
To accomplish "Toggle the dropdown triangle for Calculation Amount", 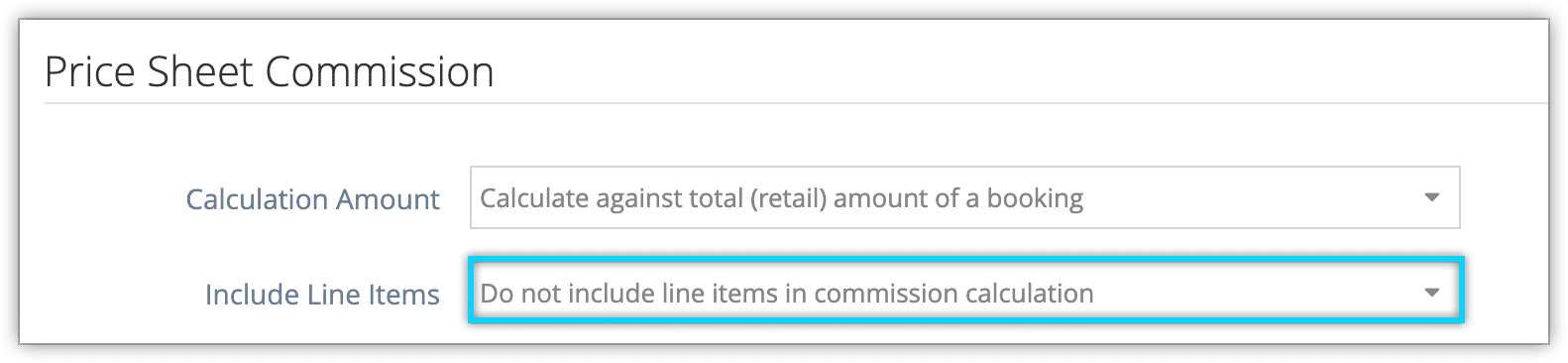I will tap(1431, 197).
